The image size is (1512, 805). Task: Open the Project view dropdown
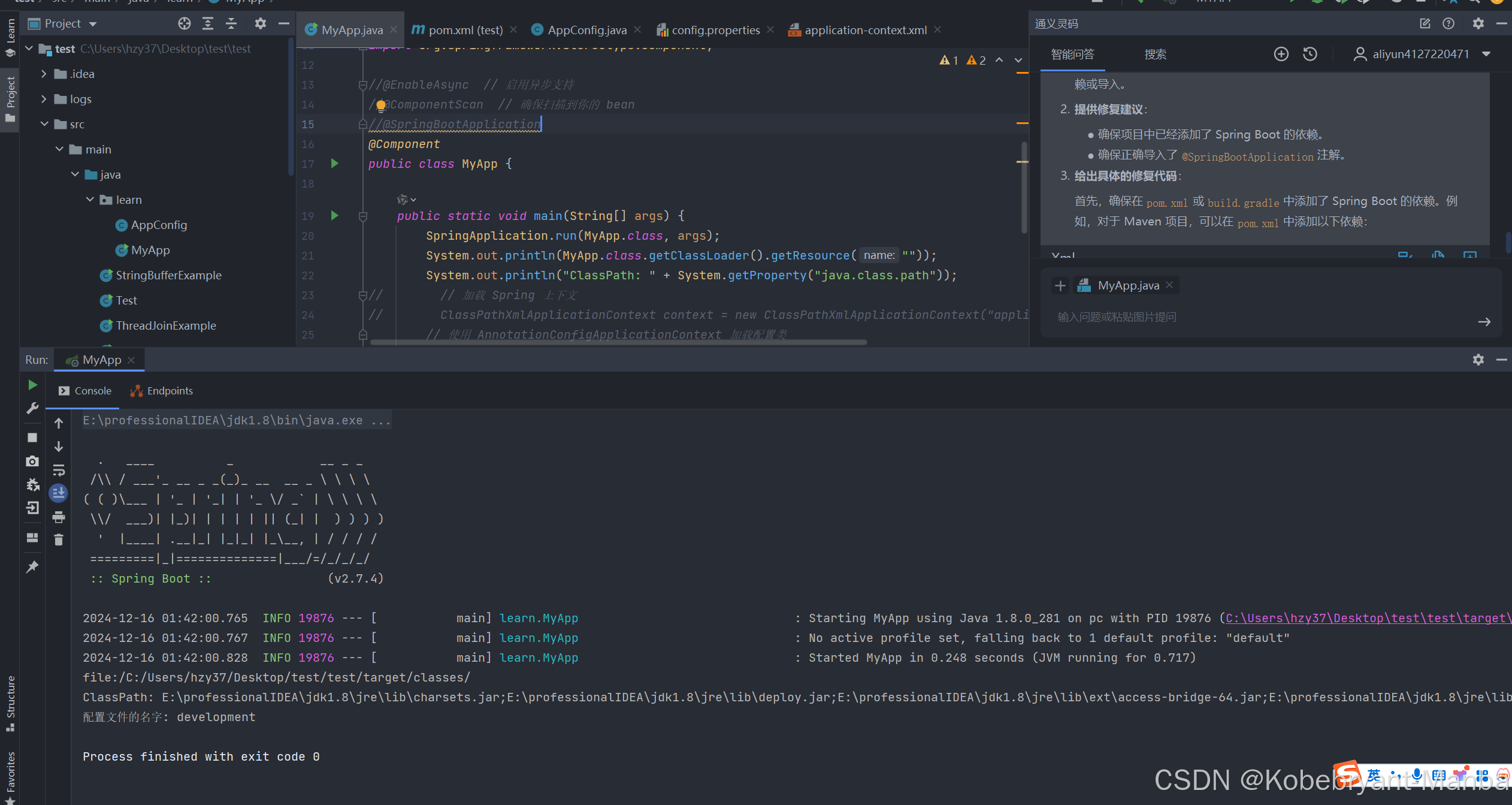[93, 24]
